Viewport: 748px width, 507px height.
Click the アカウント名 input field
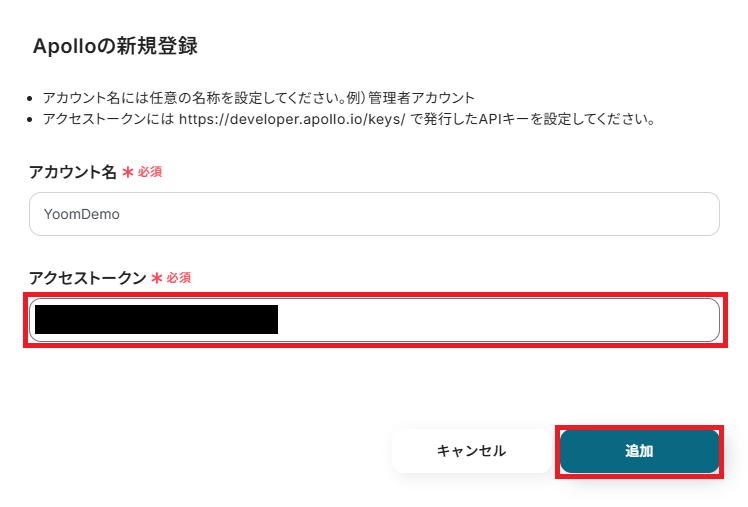tap(374, 214)
